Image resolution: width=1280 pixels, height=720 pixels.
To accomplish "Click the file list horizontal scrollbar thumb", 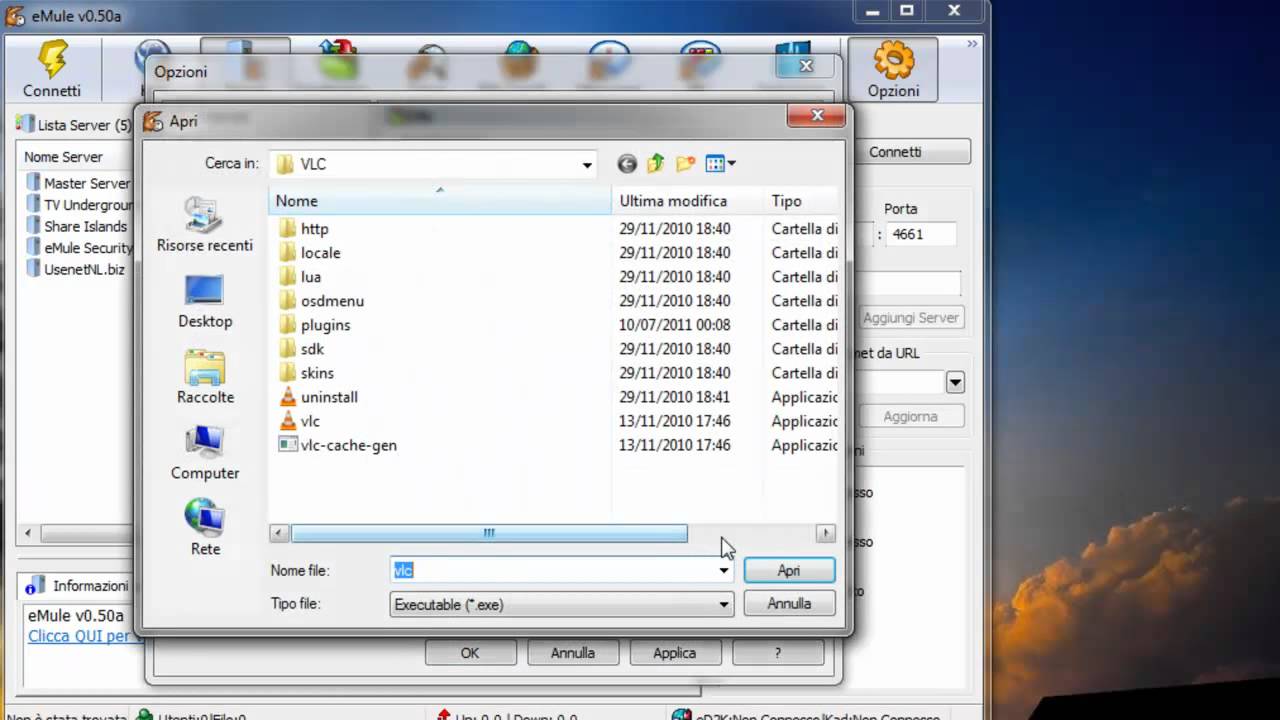I will (x=489, y=534).
